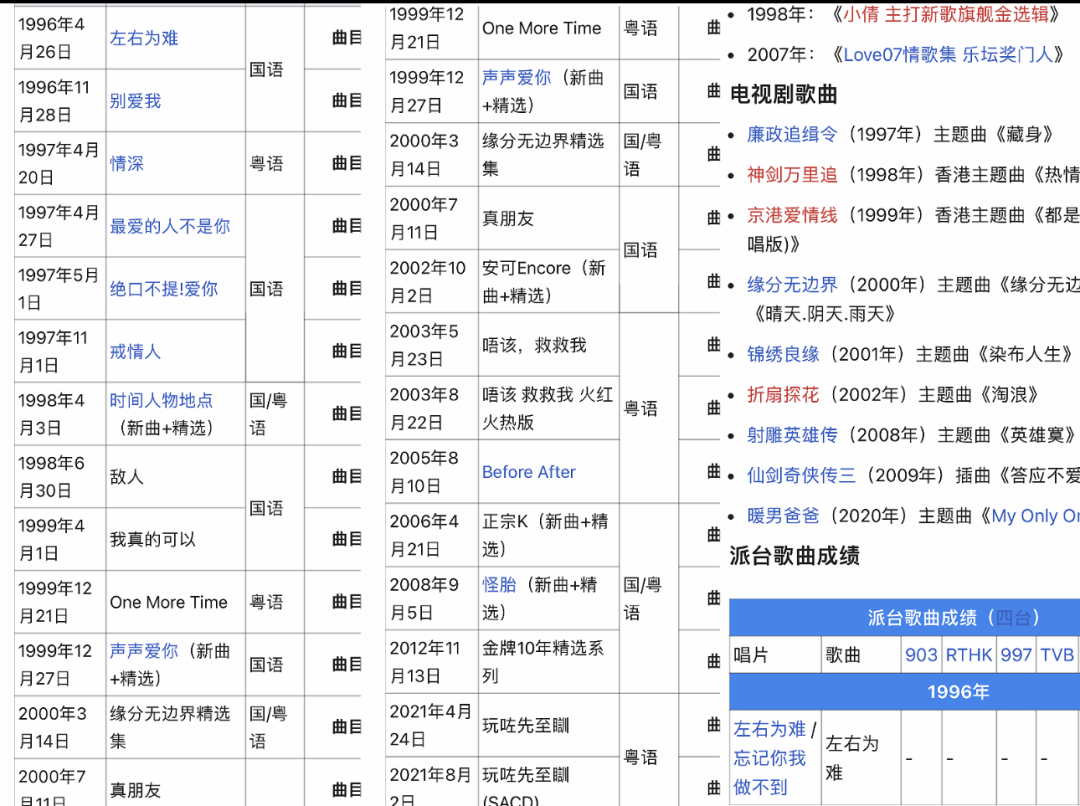Select the 2002年10月2日 date cell
The image size is (1080, 806).
pyautogui.click(x=432, y=282)
